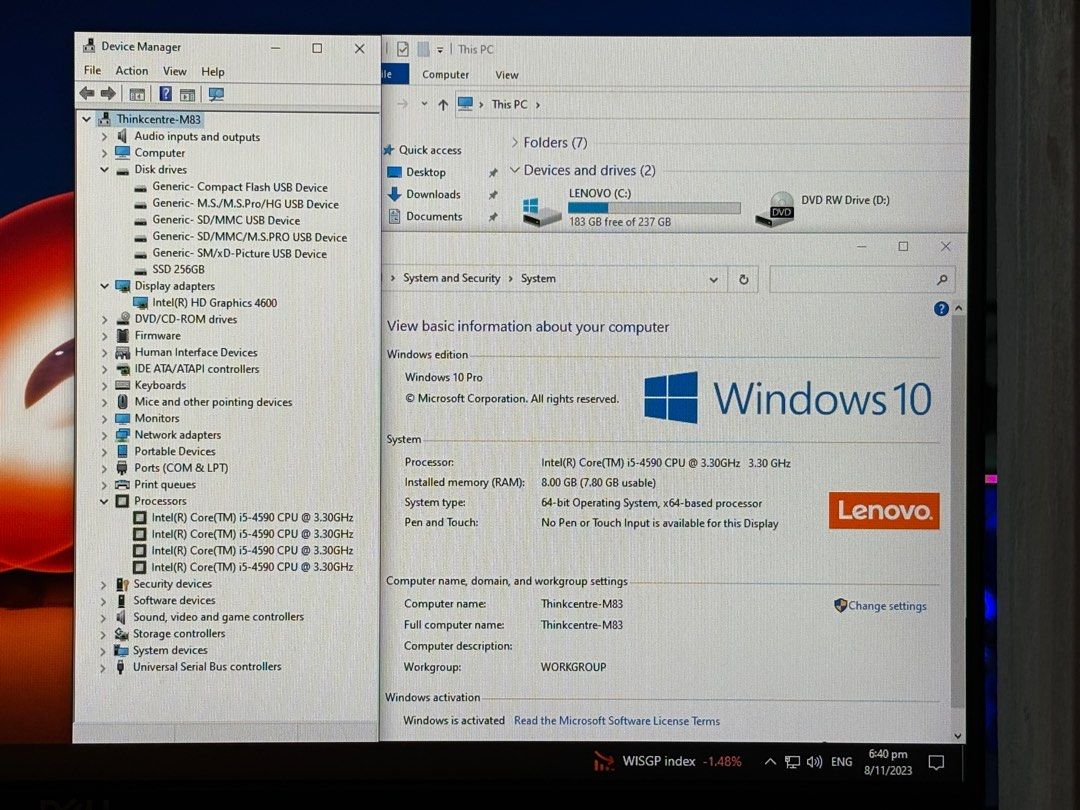Open the volume icon in the taskbar
The width and height of the screenshot is (1080, 810).
[x=814, y=761]
